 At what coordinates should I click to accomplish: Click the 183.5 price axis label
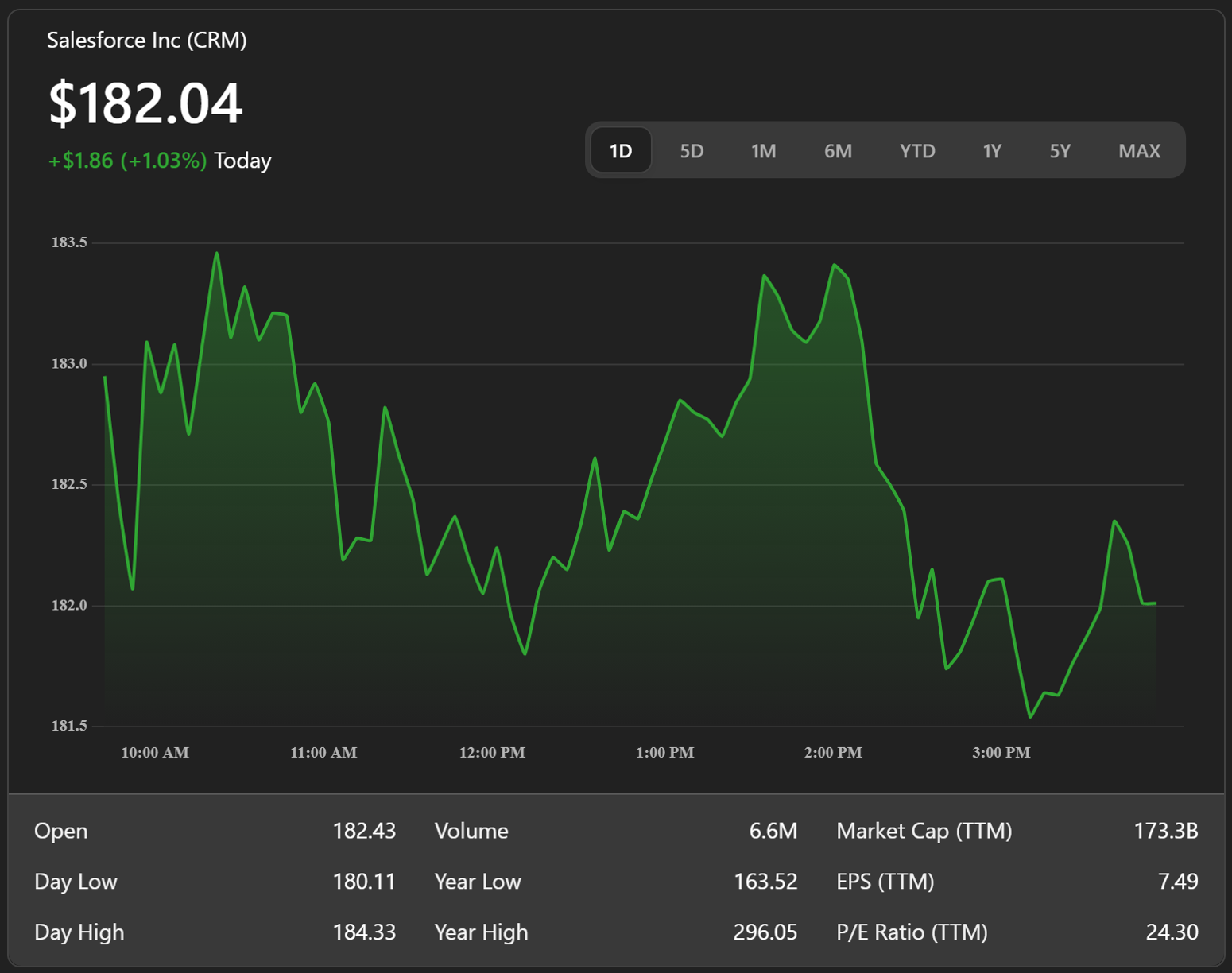pyautogui.click(x=69, y=242)
